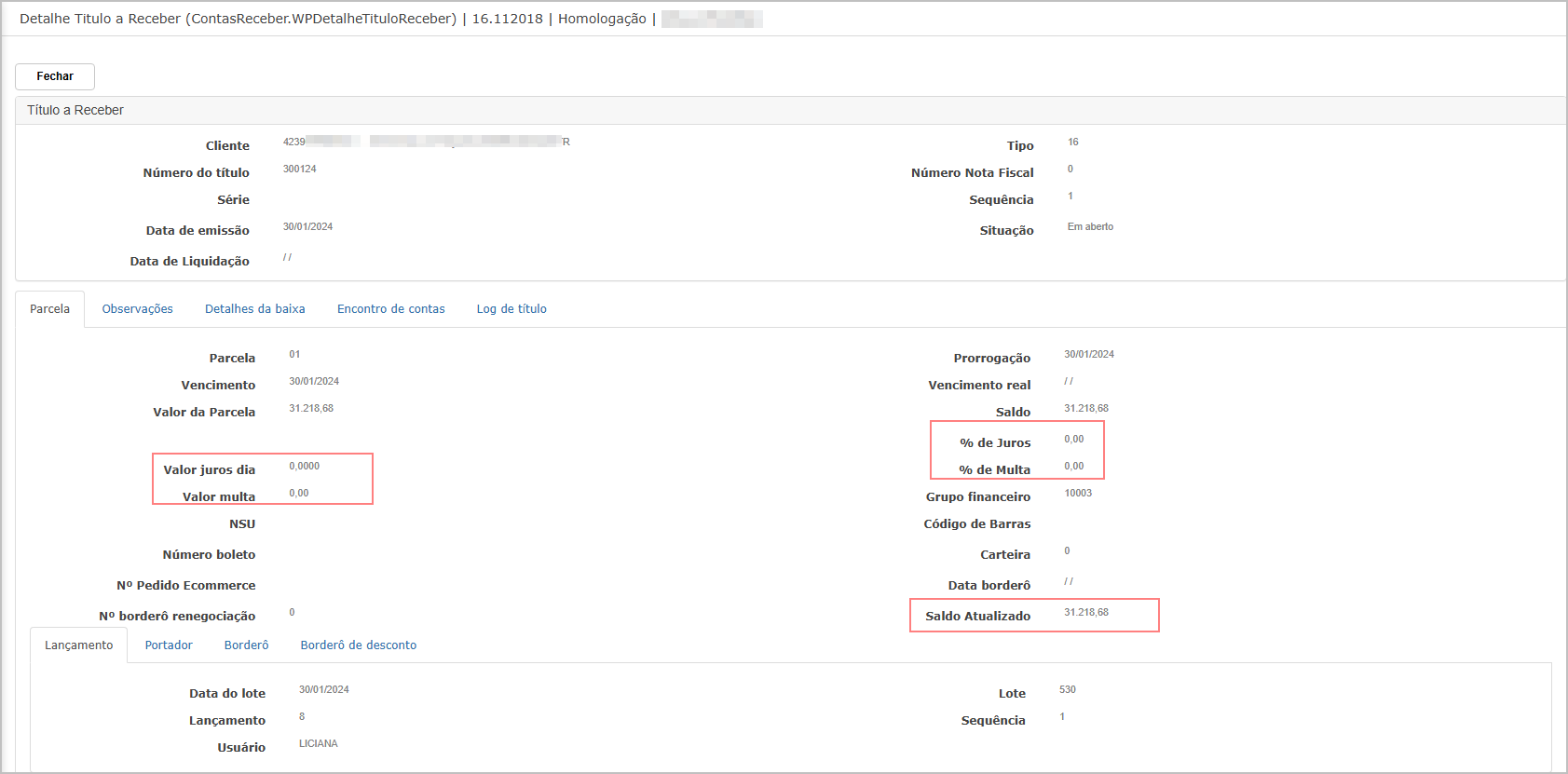Click the Data do lote value 30/01/2024
The image size is (1568, 774).
[324, 690]
